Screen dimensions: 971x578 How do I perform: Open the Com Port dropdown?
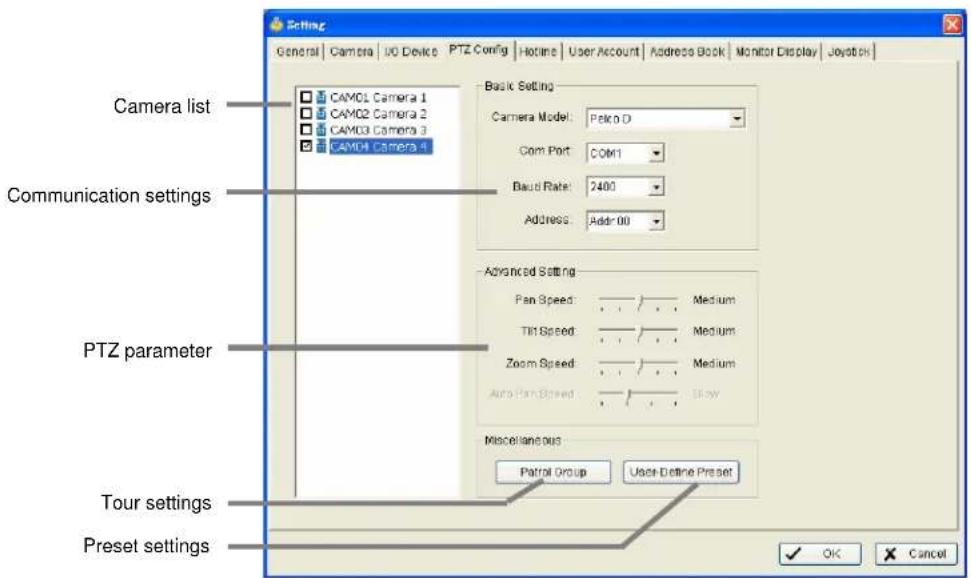coord(656,152)
